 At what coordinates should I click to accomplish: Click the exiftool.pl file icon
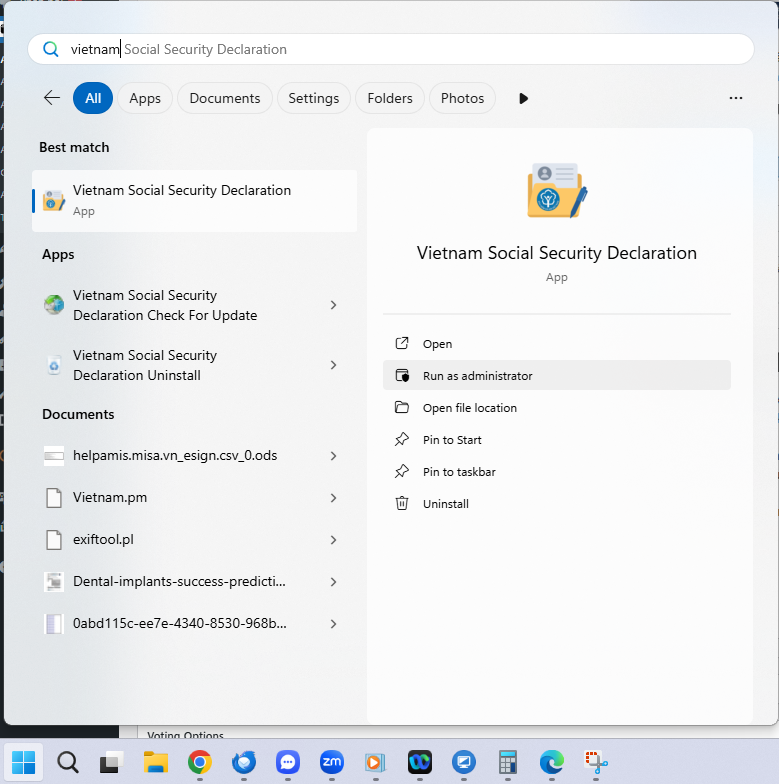(x=54, y=540)
